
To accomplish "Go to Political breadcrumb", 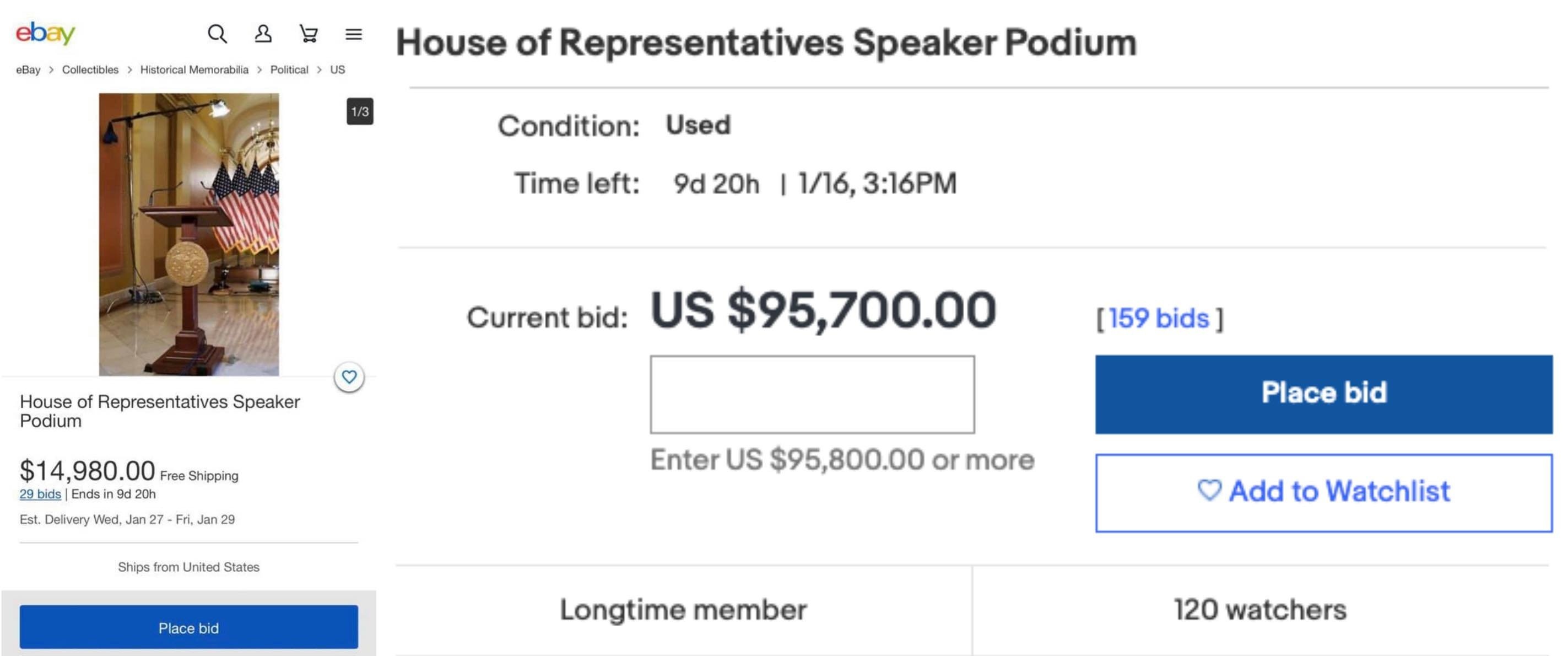I will click(289, 70).
